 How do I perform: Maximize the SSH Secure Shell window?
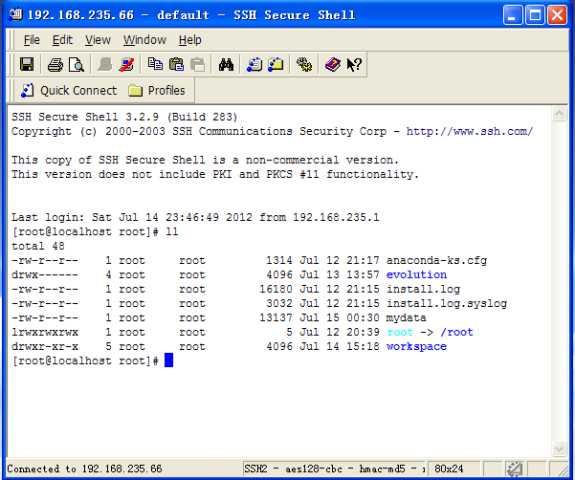(535, 15)
